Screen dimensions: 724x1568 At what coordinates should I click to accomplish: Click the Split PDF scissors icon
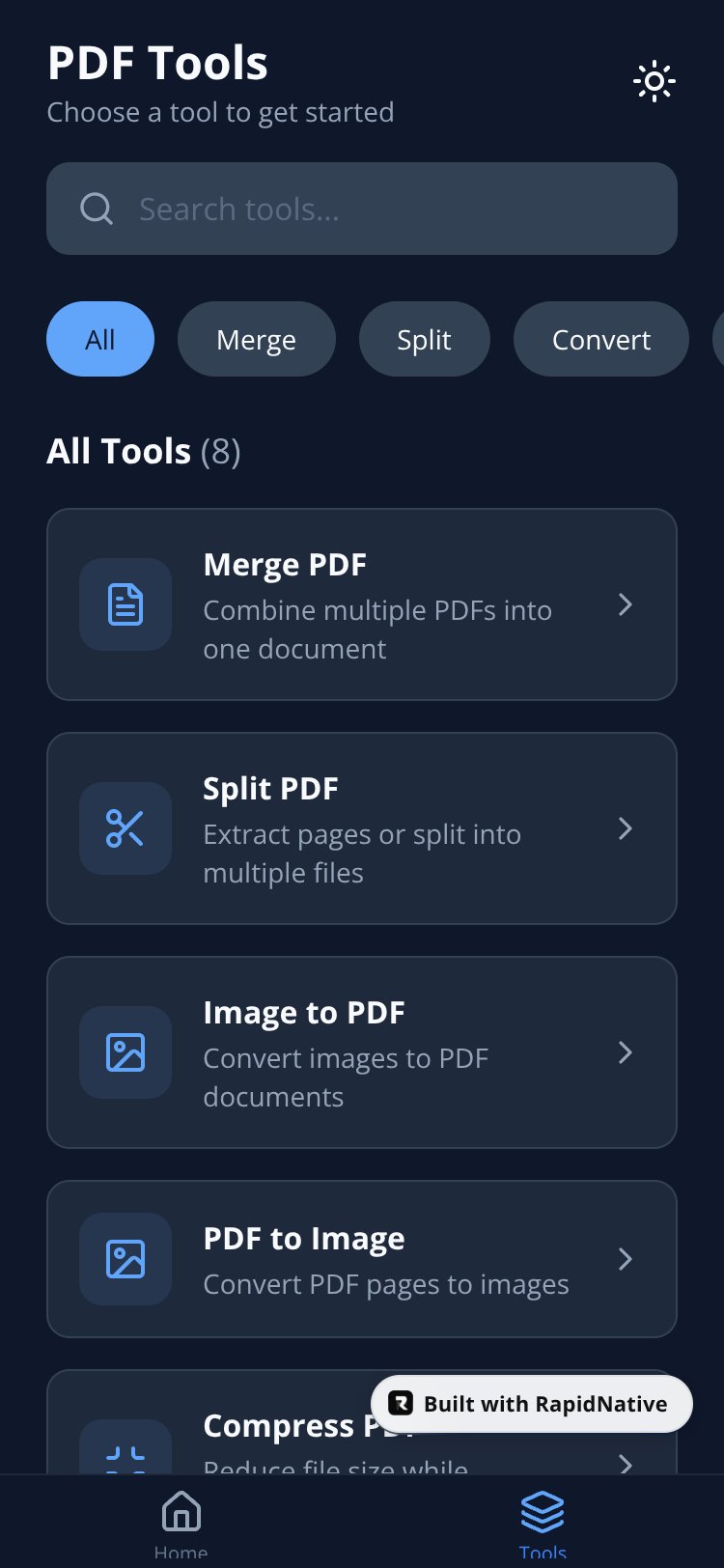pyautogui.click(x=125, y=828)
